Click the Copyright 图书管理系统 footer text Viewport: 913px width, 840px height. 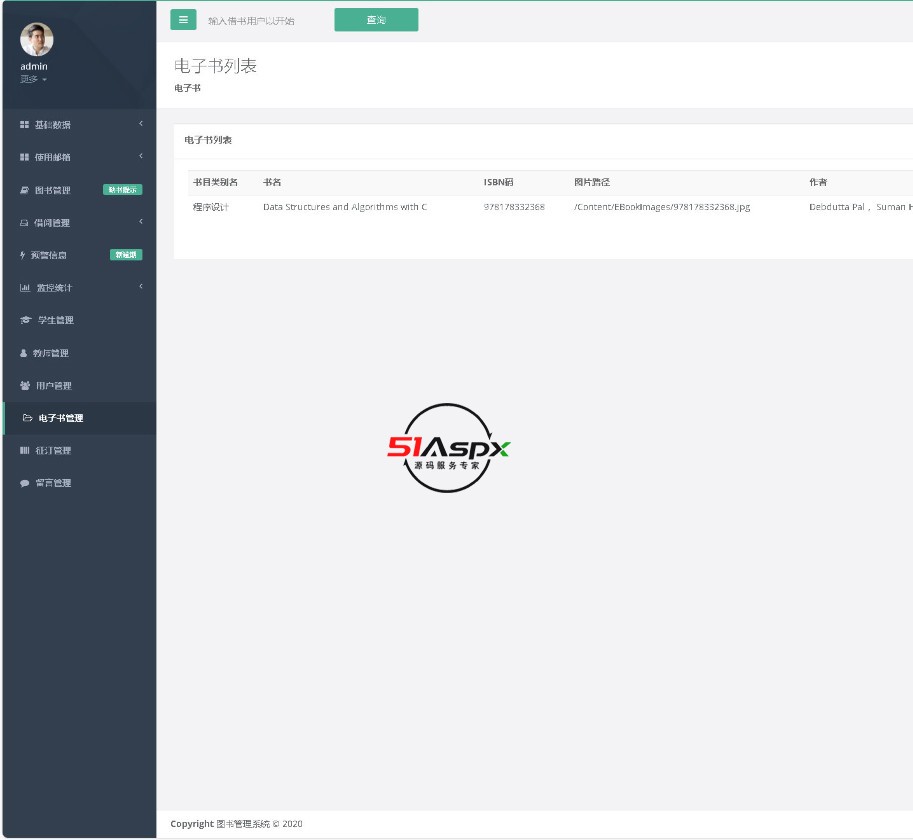(236, 824)
